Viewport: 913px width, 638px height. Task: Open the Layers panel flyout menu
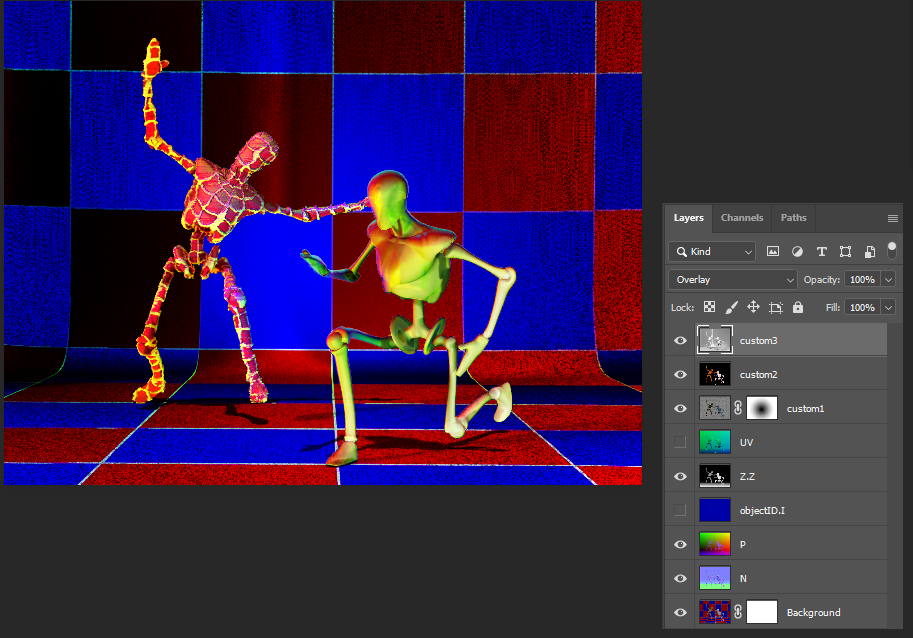892,218
